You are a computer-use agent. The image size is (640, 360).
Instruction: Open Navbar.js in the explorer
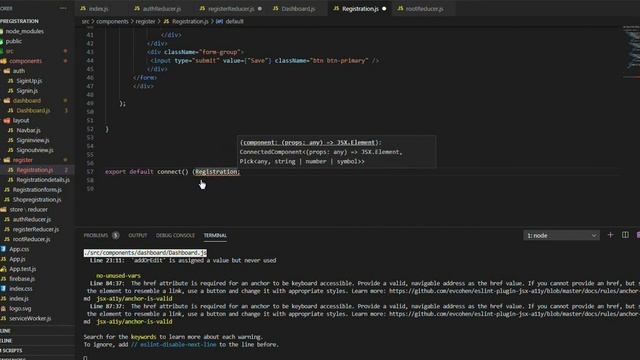(x=28, y=130)
